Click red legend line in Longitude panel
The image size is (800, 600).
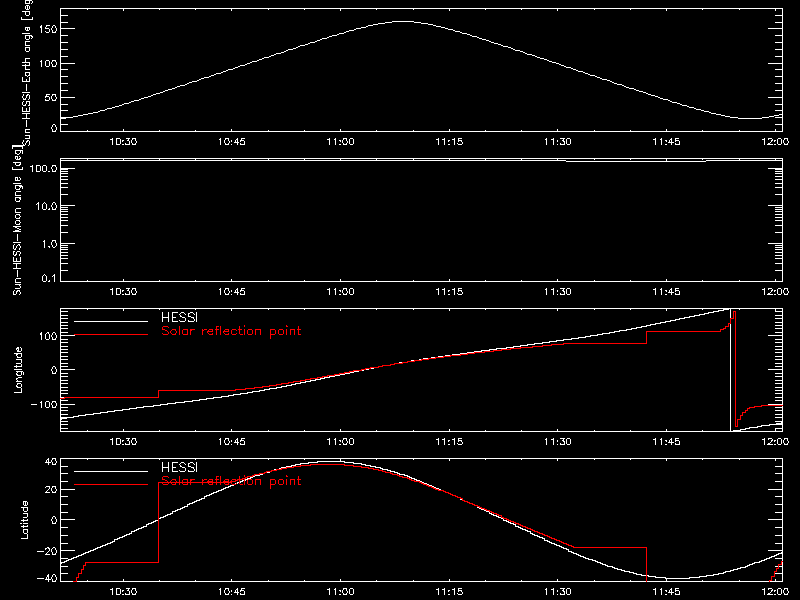coord(111,335)
